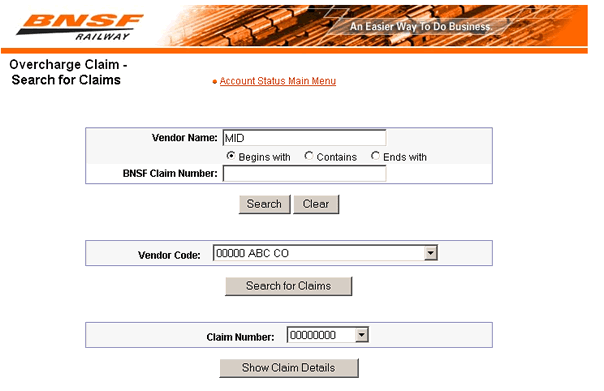
Task: Open the Claim Number dropdown arrow
Action: [x=361, y=335]
